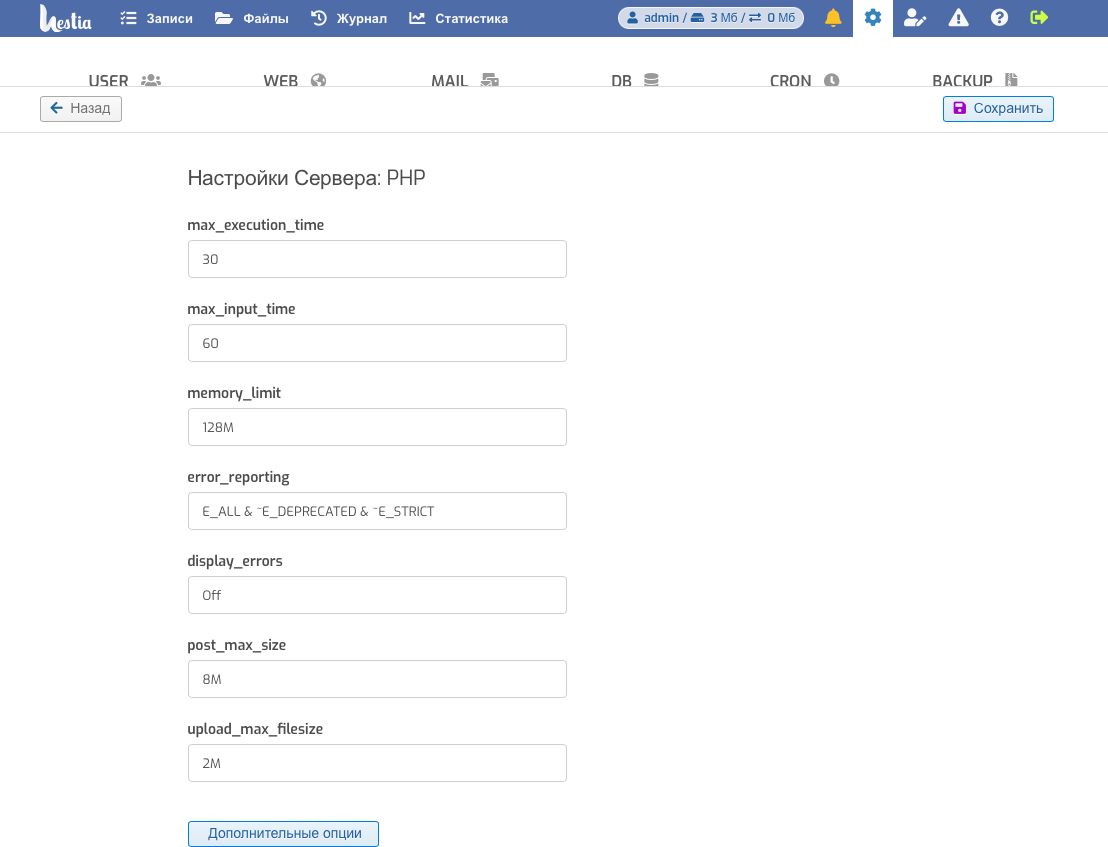Focus the display_errors field
This screenshot has height=847, width=1108.
coord(377,596)
